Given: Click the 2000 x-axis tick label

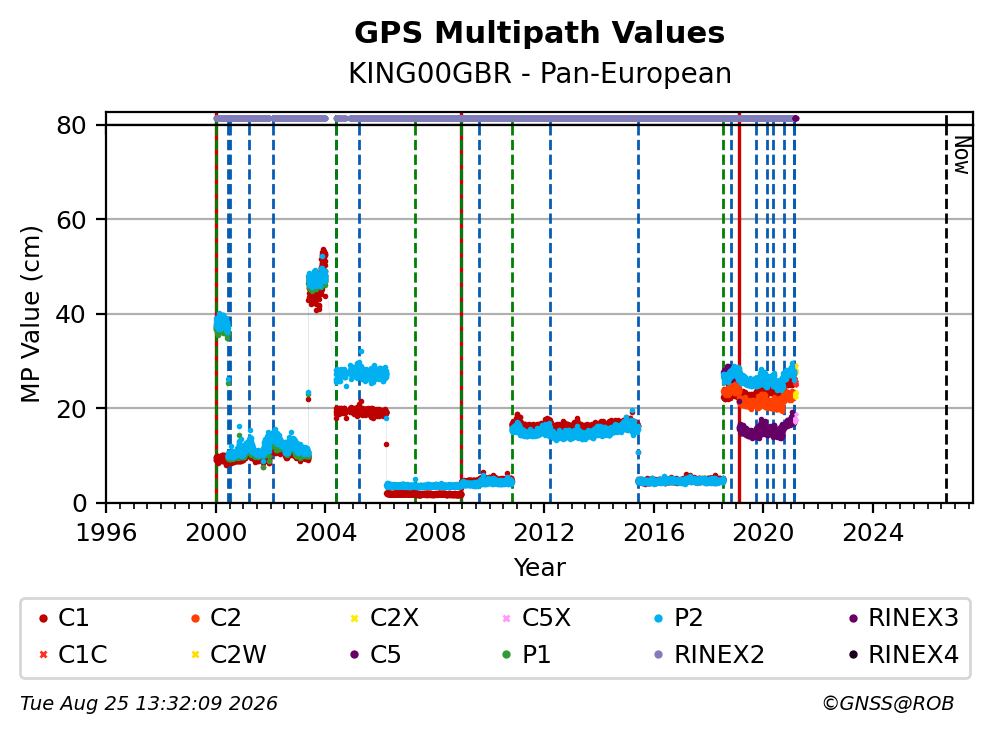Looking at the screenshot, I should tap(216, 533).
